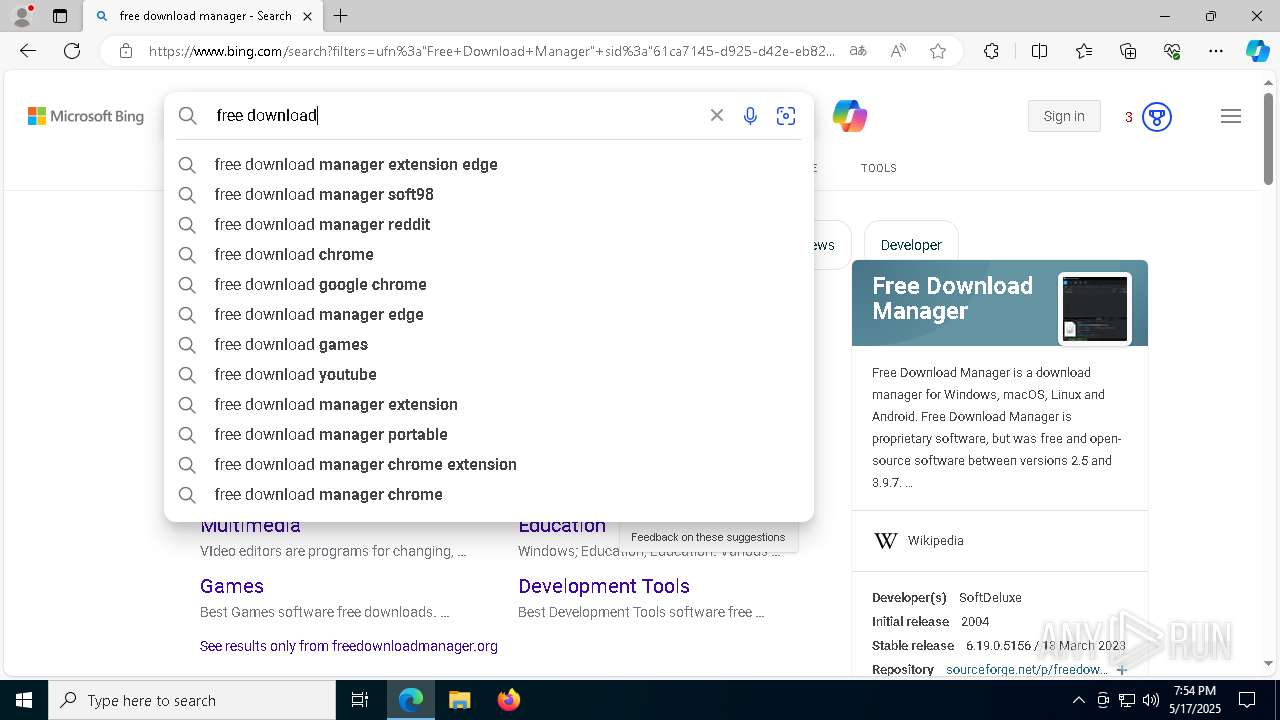Choose suggestion free download manager extension edge

(489, 164)
